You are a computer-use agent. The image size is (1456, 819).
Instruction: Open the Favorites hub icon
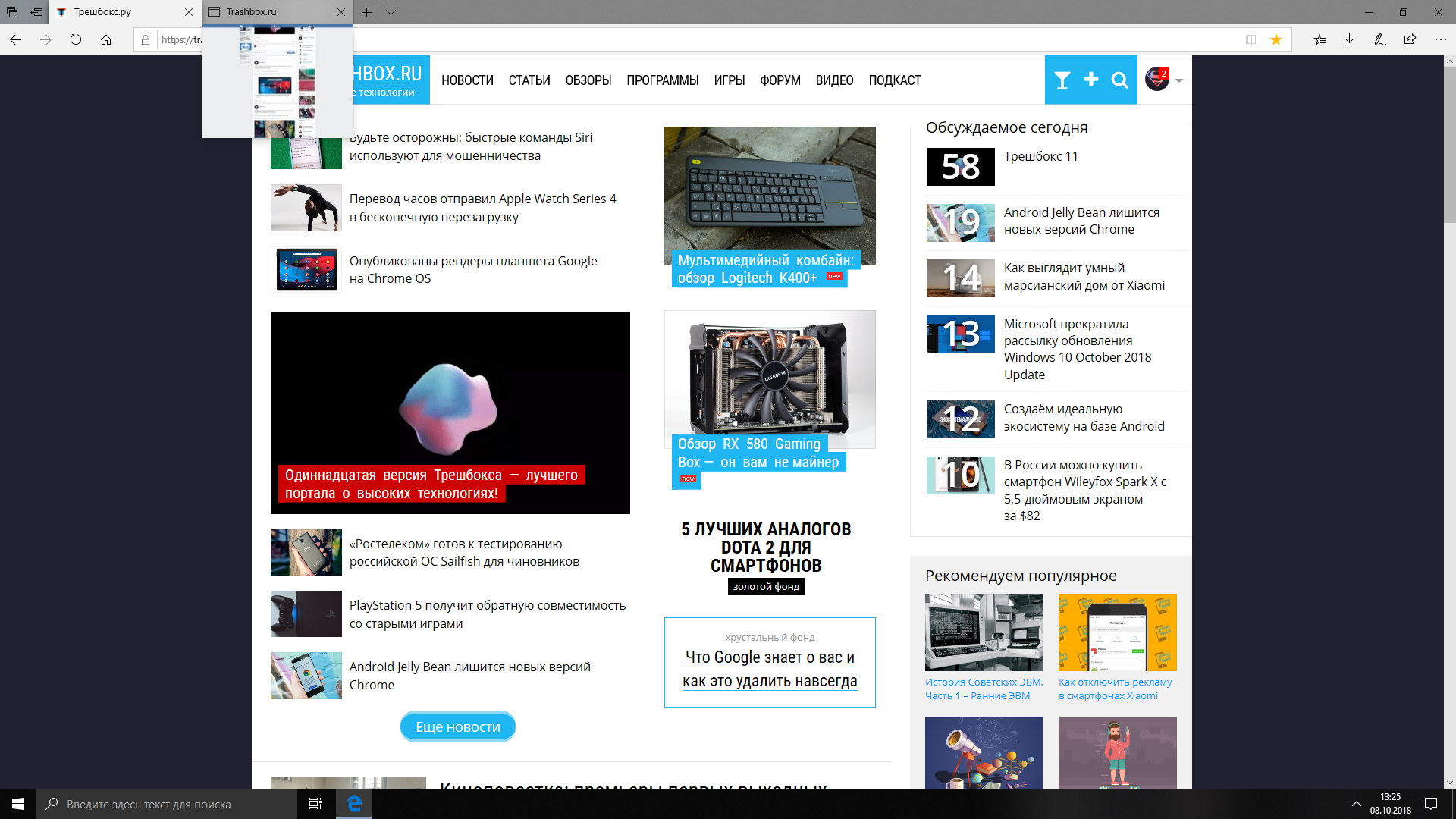(x=1320, y=39)
